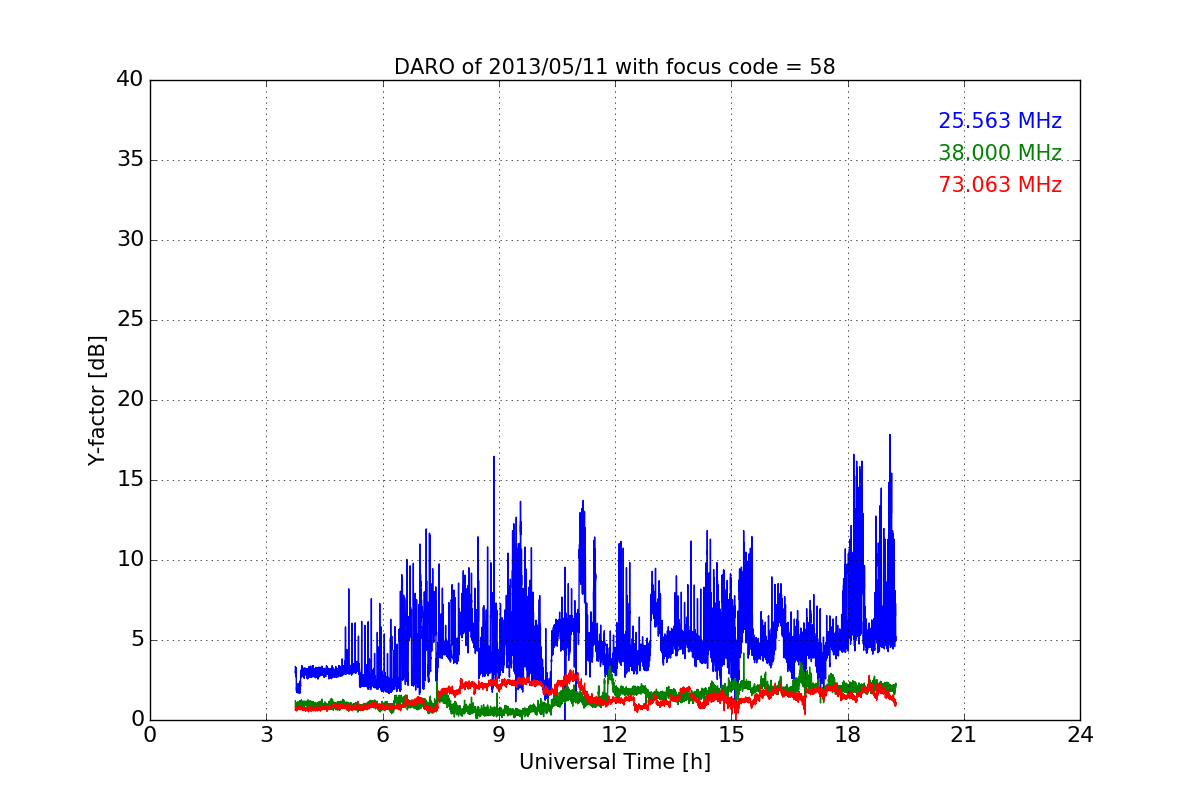The height and width of the screenshot is (800, 1200).
Task: Click the x-axis tick label 6
Action: tap(382, 734)
